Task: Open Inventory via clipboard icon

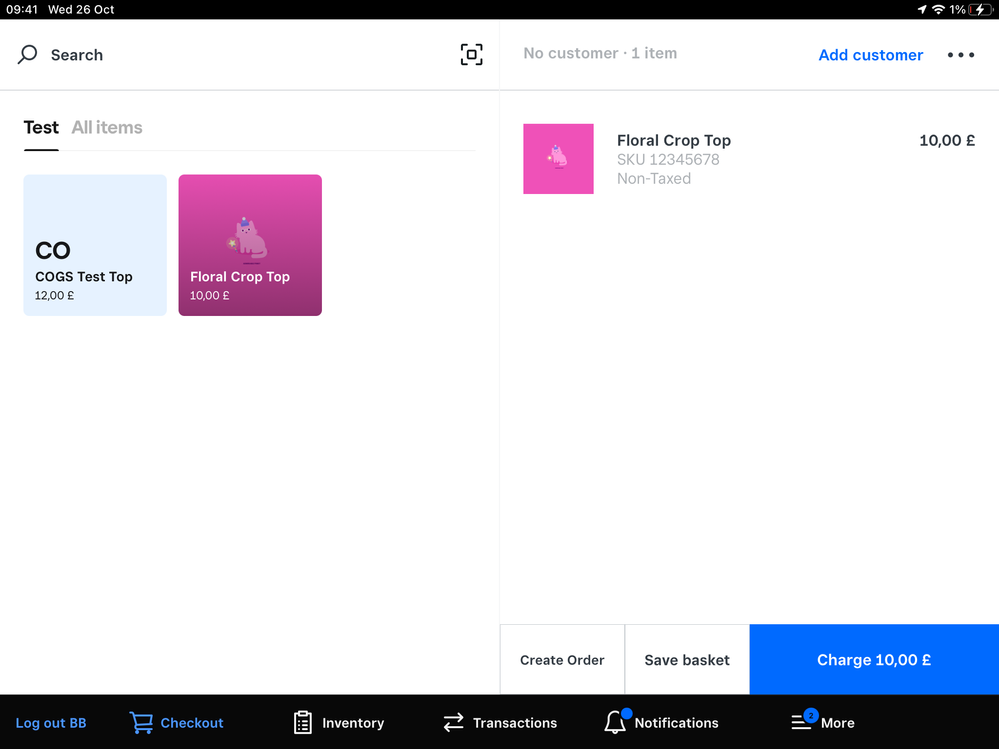Action: (303, 722)
